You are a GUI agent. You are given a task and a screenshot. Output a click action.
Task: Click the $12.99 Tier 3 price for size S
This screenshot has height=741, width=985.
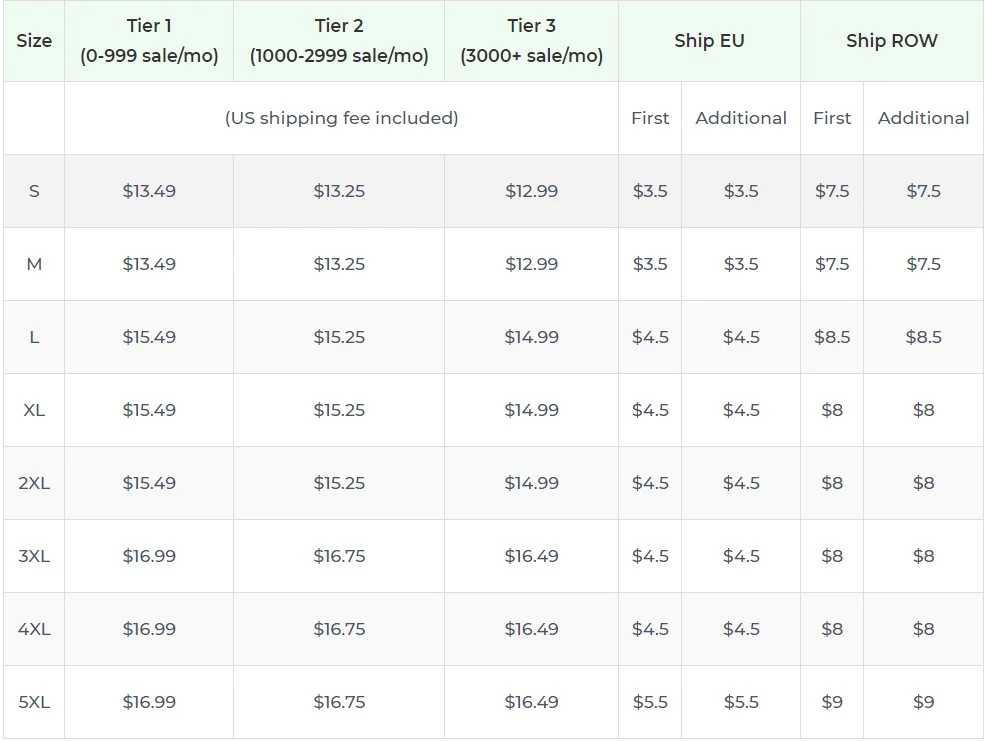coord(531,190)
